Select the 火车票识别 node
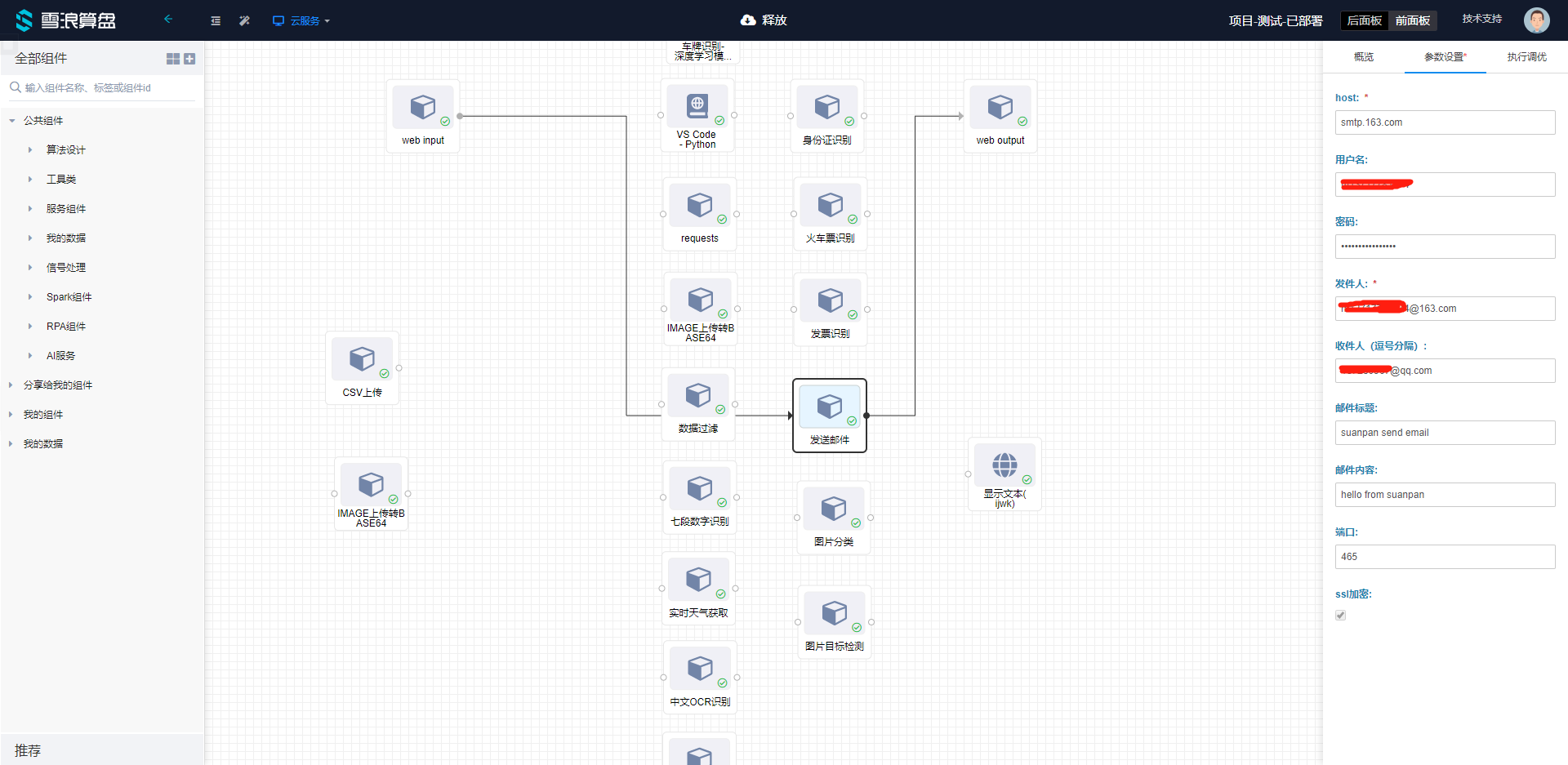Viewport: 1568px width, 765px height. 831,214
